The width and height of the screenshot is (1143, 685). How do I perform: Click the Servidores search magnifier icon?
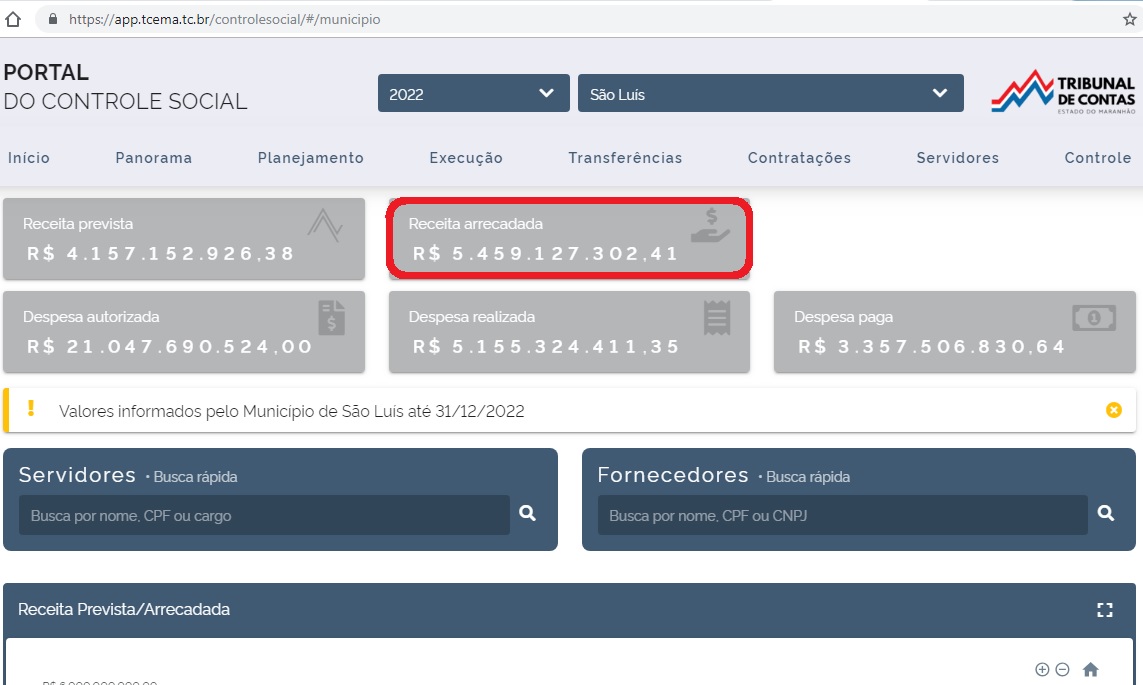pos(528,514)
